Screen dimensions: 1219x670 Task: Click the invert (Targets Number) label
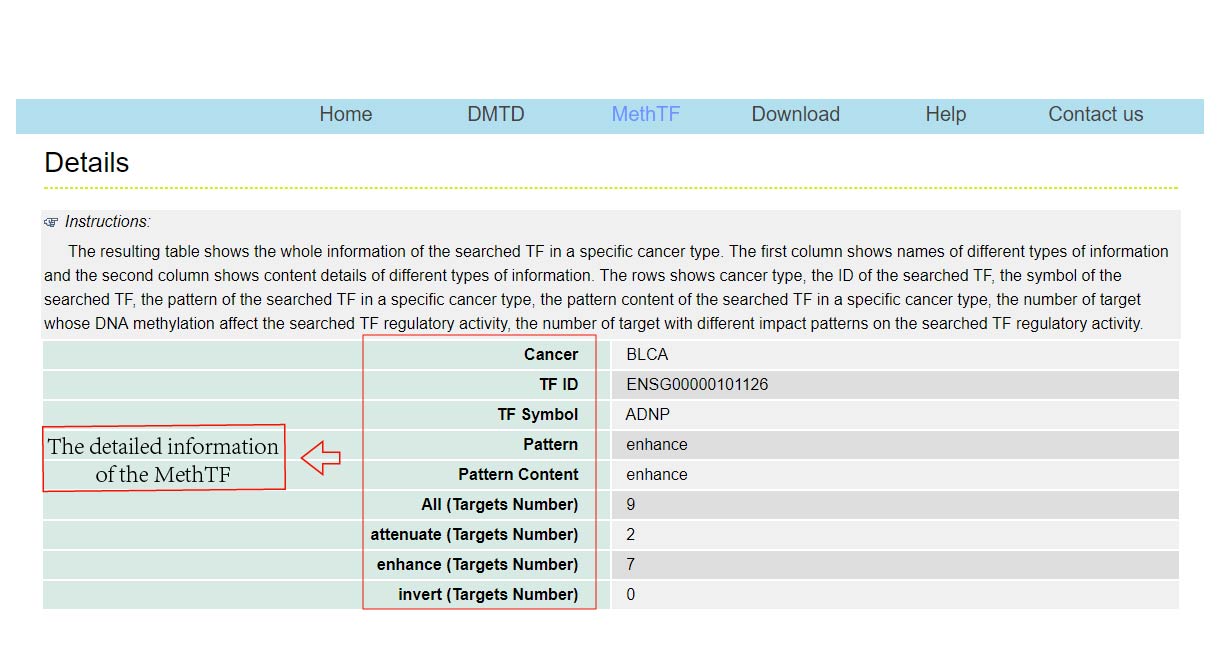pyautogui.click(x=488, y=594)
